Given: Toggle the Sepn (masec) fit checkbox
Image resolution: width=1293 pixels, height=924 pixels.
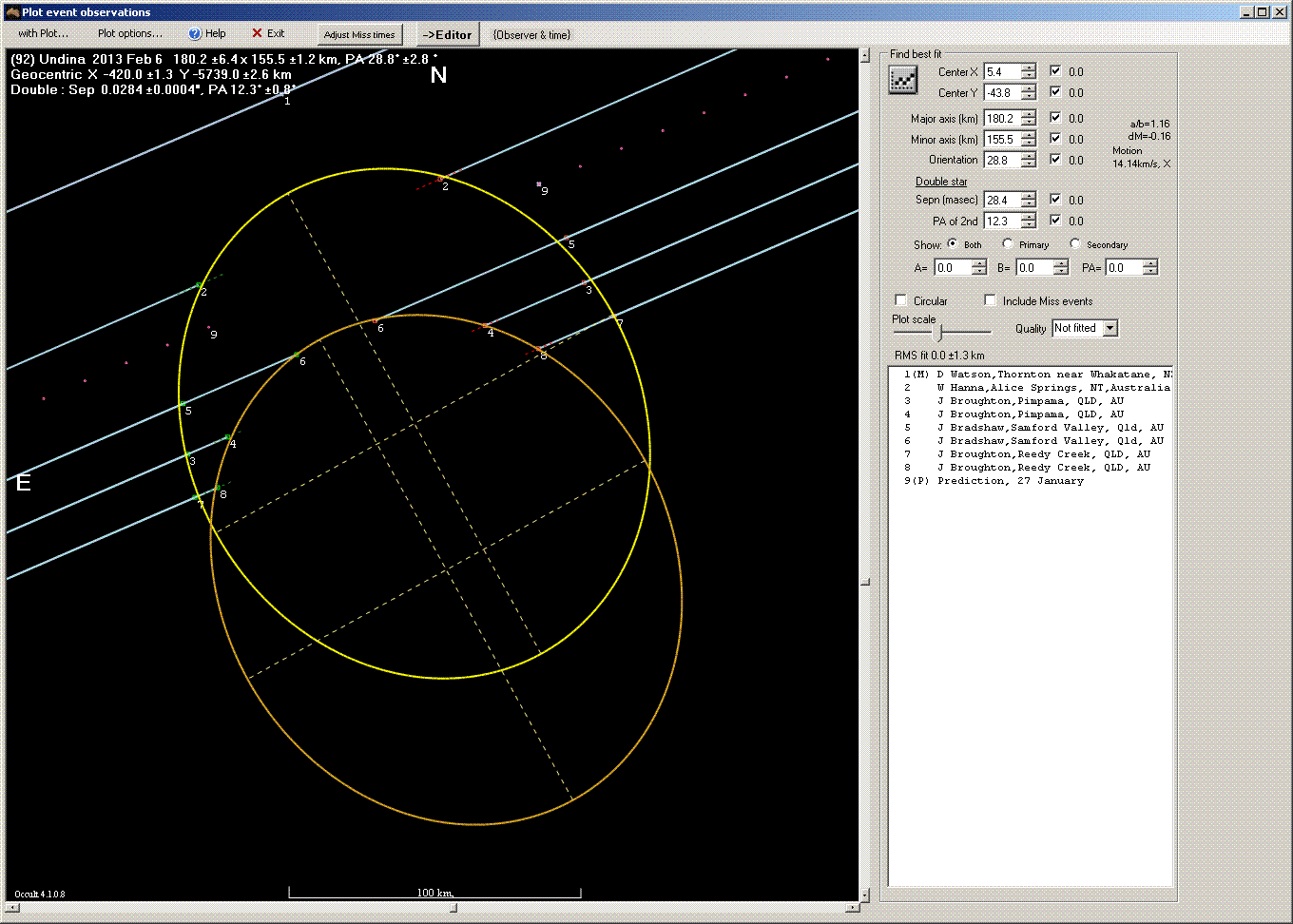Looking at the screenshot, I should click(x=1055, y=199).
